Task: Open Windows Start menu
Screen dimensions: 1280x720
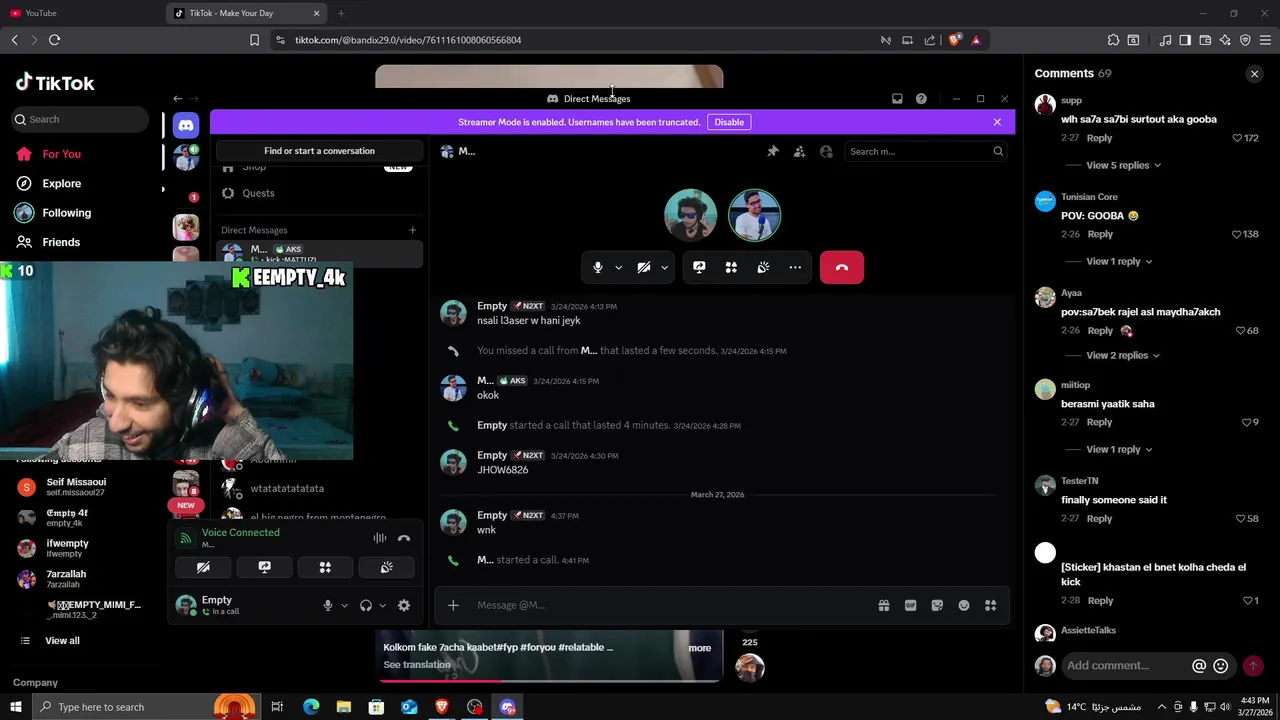Action: [x=15, y=707]
